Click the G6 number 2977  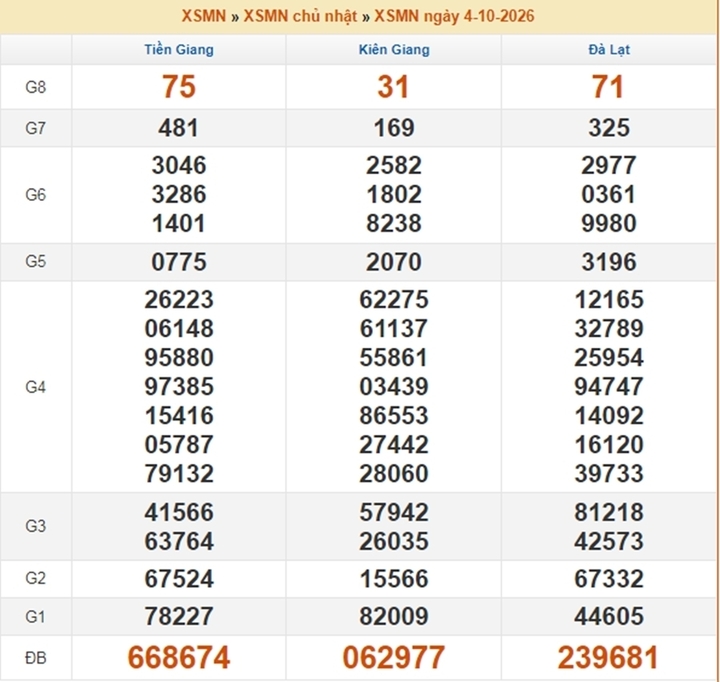(x=609, y=165)
